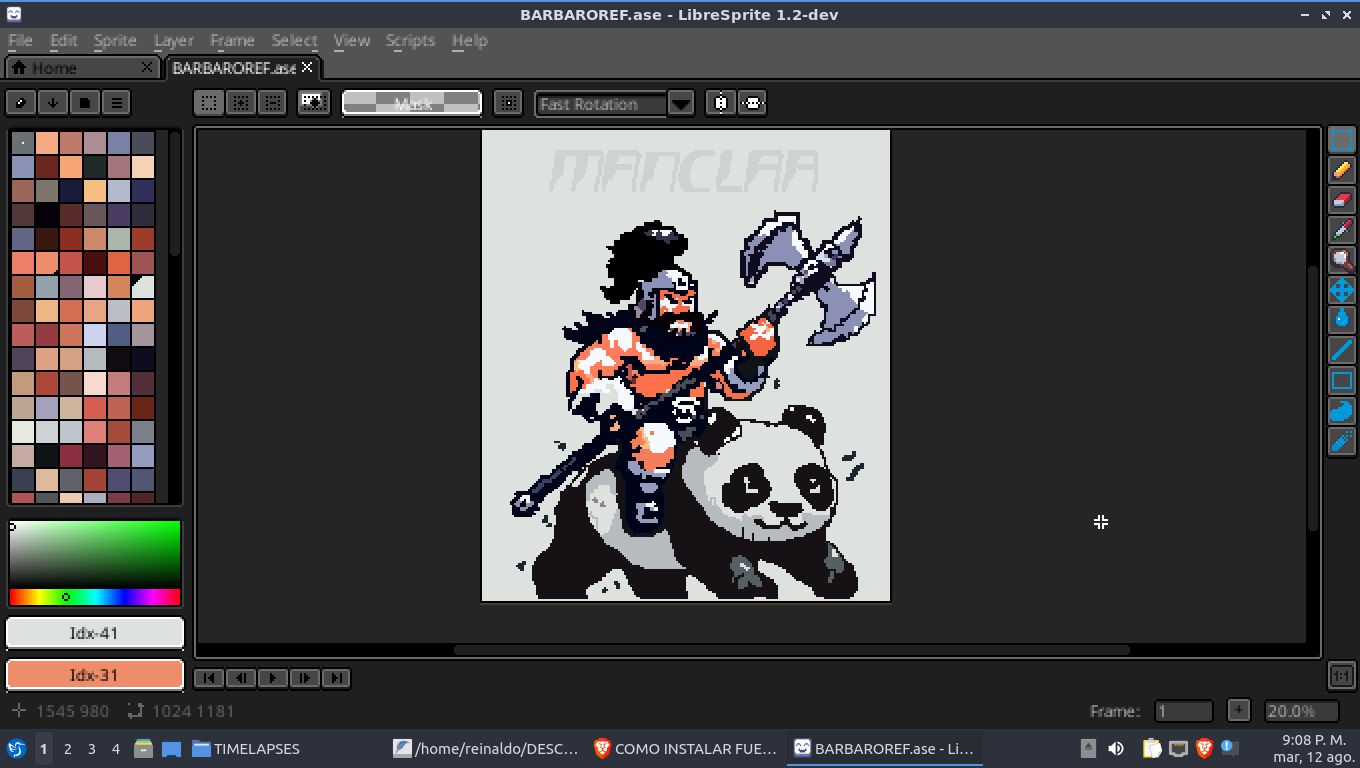
Task: Toggle replace selection mode
Action: tap(209, 102)
